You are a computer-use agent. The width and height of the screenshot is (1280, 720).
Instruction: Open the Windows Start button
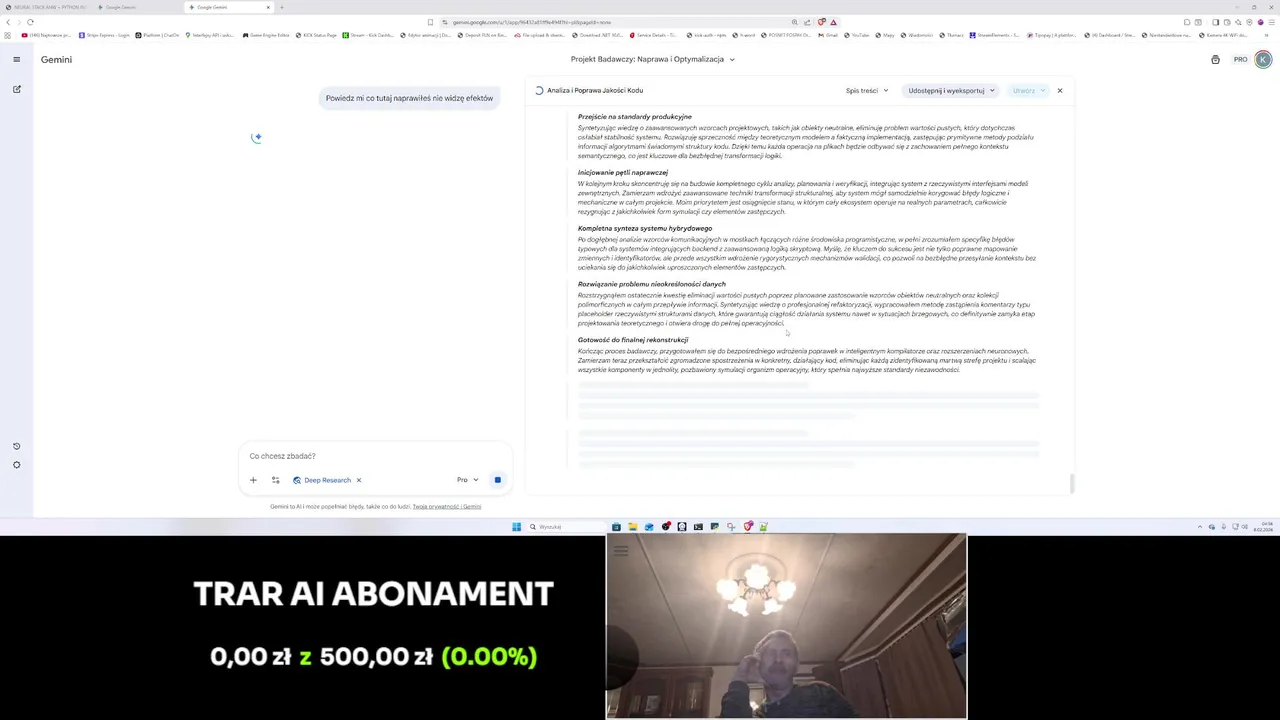coord(516,527)
